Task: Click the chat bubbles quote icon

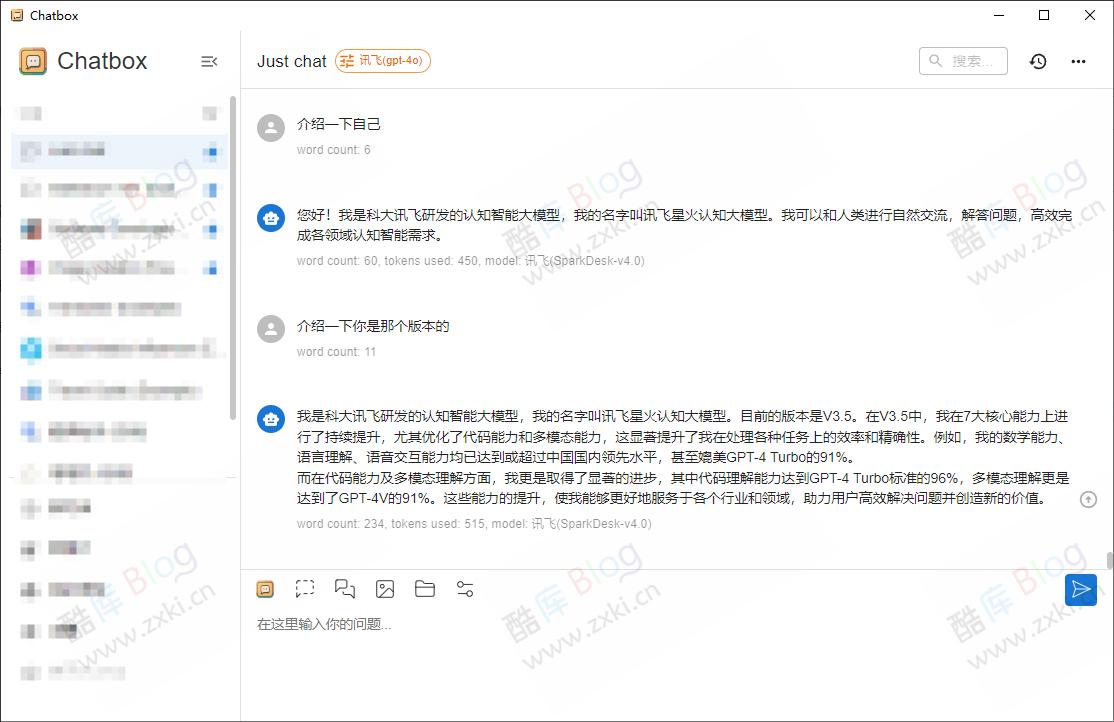Action: 345,589
